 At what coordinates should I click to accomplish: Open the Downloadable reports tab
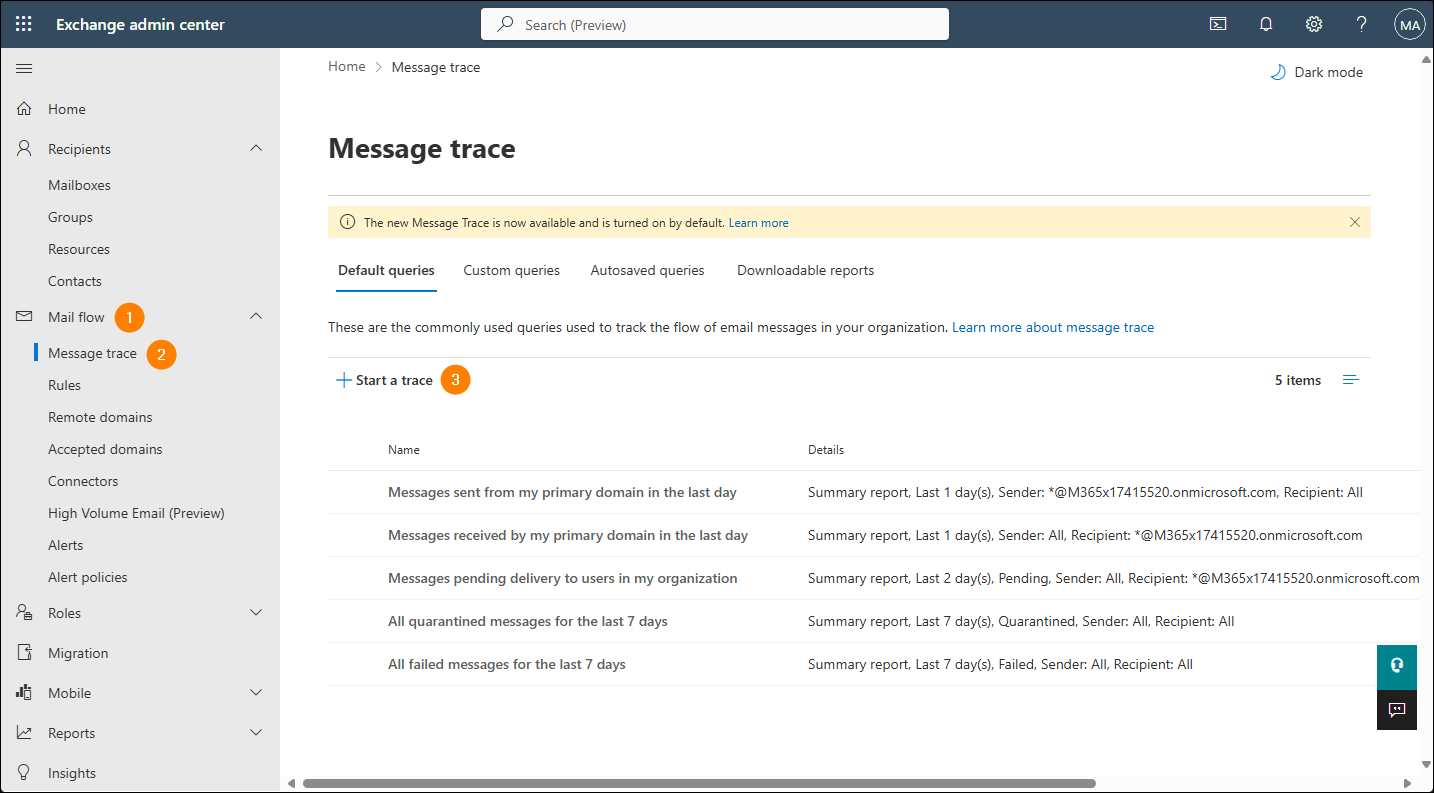point(805,270)
